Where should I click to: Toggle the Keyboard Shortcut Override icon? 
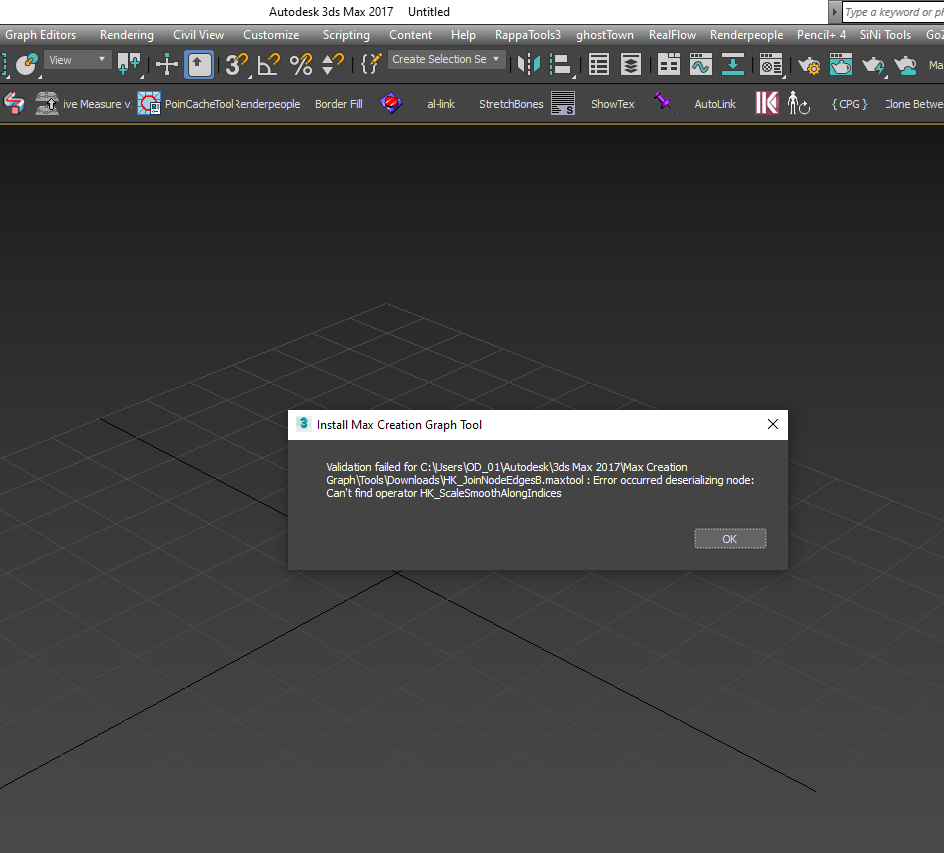(x=199, y=64)
